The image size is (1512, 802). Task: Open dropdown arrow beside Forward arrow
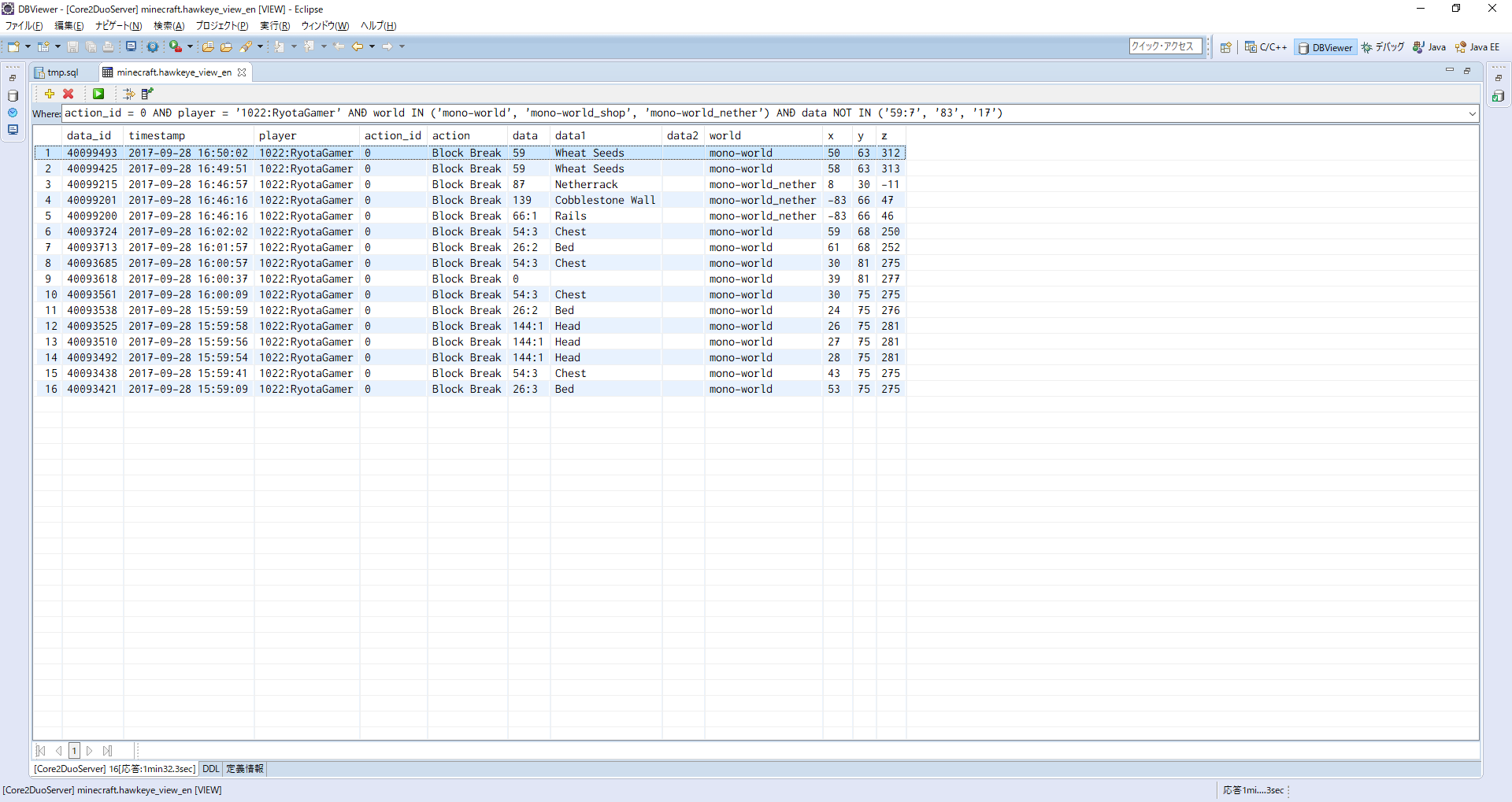pyautogui.click(x=402, y=47)
